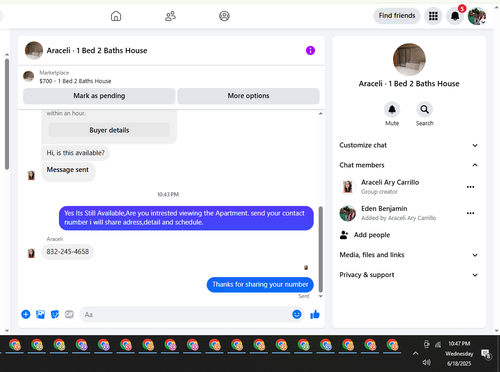Open options dots for Araceli Ary Carrillo
The width and height of the screenshot is (500, 372).
tap(470, 187)
